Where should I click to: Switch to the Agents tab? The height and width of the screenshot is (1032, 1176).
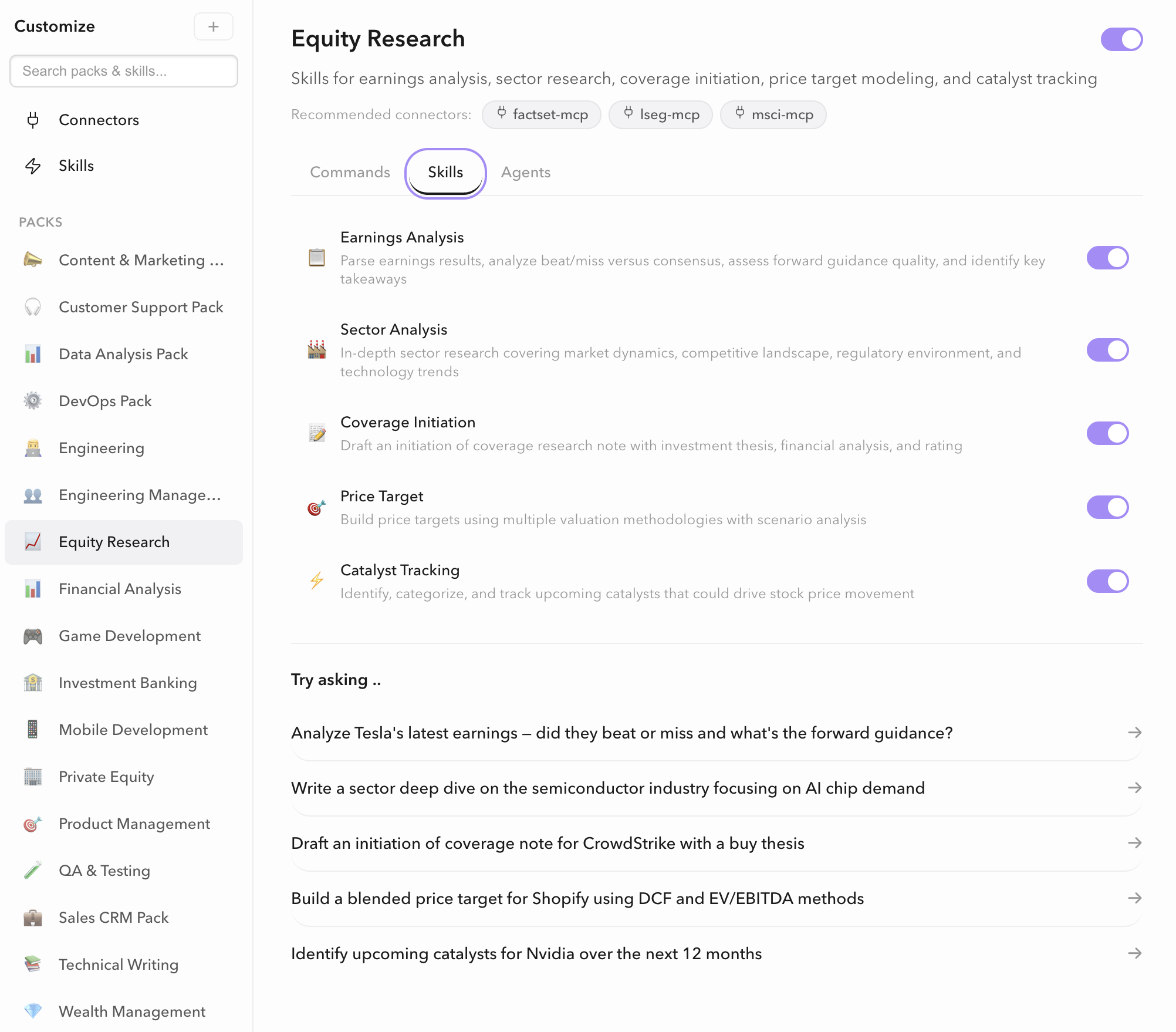(x=525, y=173)
